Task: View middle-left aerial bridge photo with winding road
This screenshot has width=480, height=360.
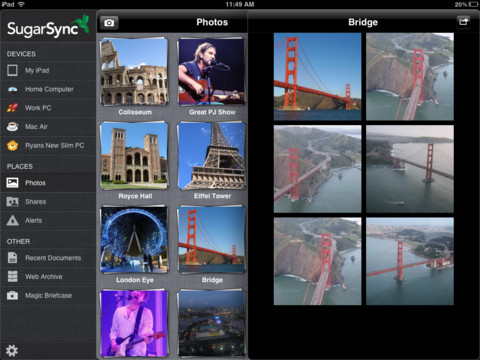Action: tap(317, 169)
